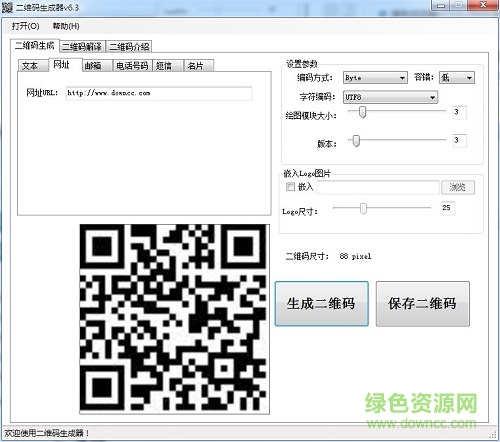This screenshot has height=442, width=500.
Task: Open the 帮助(H) menu
Action: [66, 26]
